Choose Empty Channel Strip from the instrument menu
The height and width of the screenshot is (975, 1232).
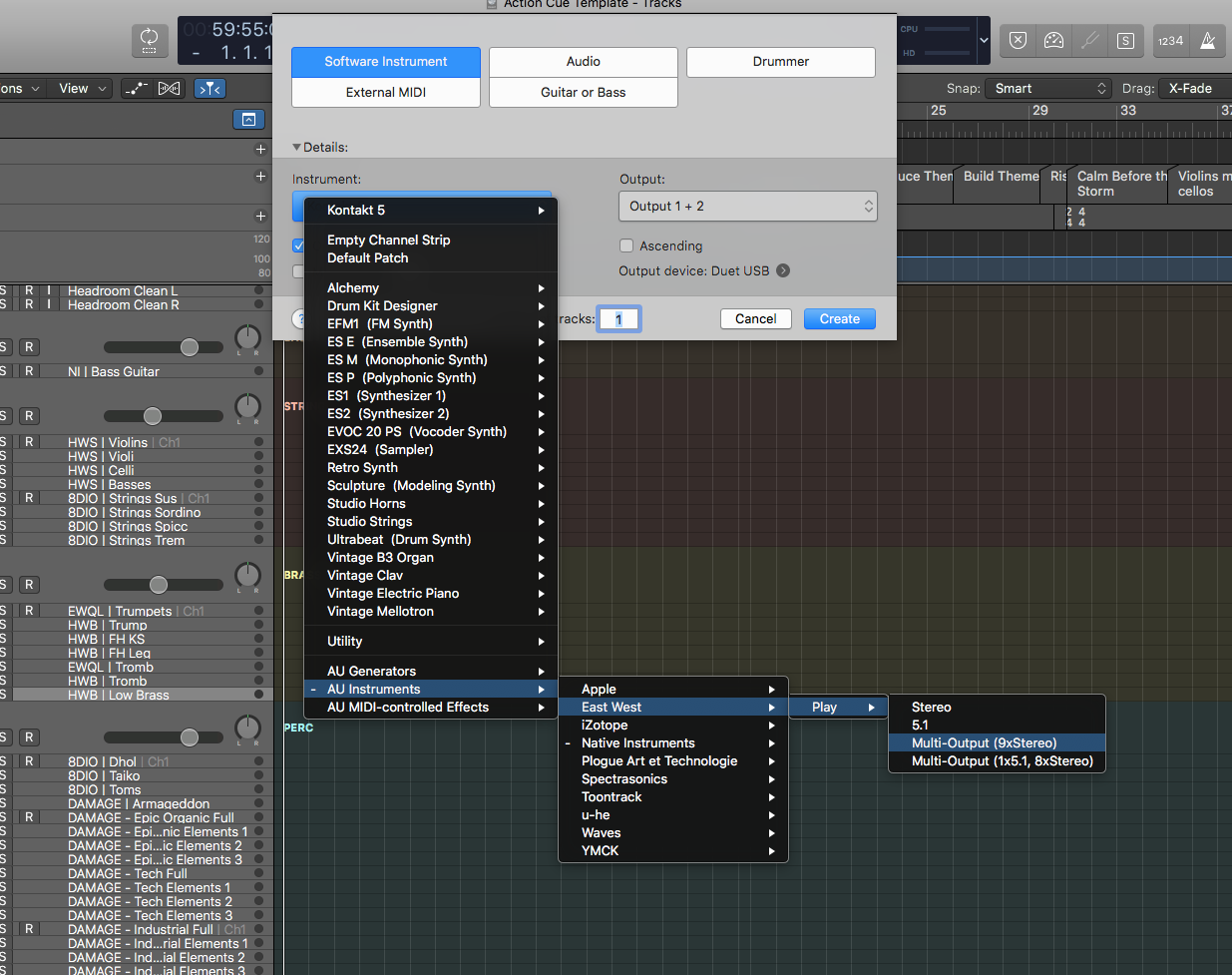[431, 240]
